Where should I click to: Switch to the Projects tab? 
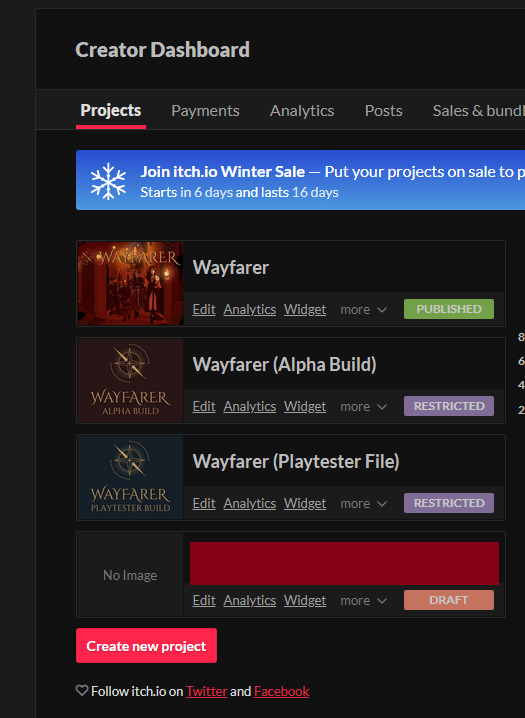111,110
